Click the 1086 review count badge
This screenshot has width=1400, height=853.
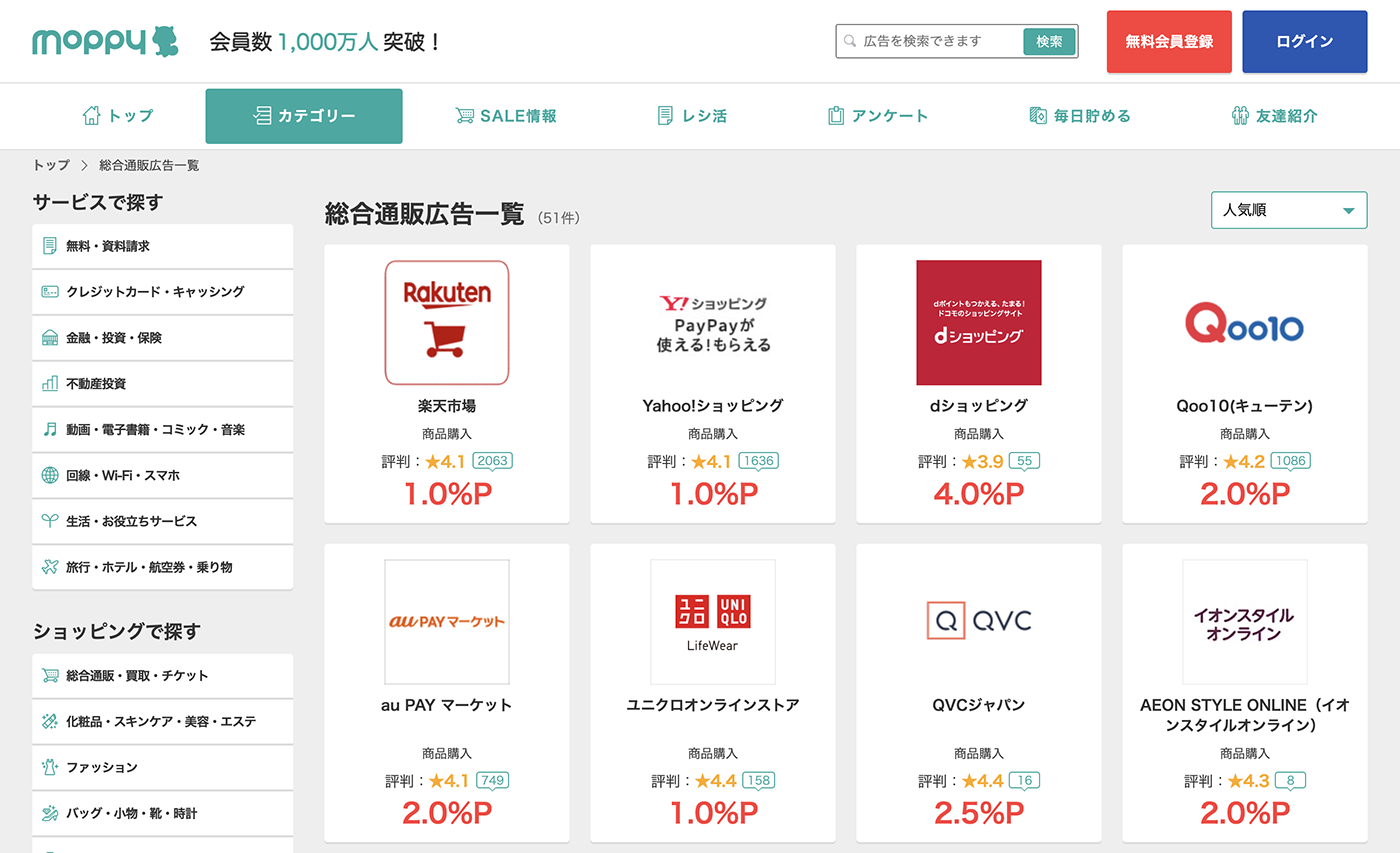pyautogui.click(x=1290, y=461)
